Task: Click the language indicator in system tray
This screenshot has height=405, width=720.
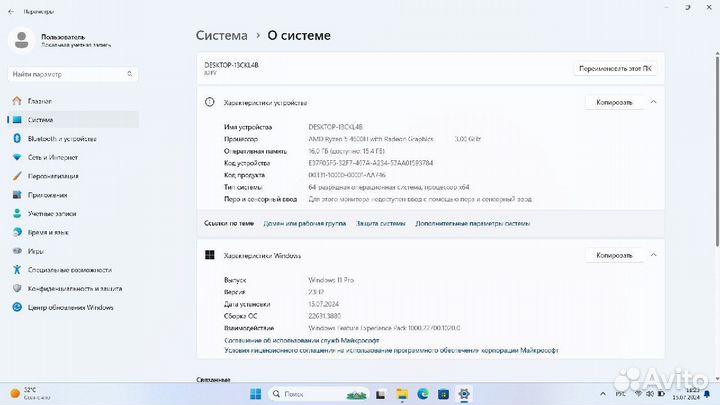Action: click(620, 394)
